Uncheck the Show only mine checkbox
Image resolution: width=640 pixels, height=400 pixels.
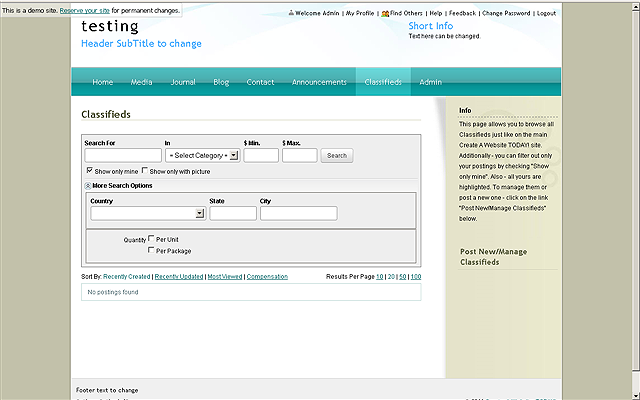pos(90,171)
